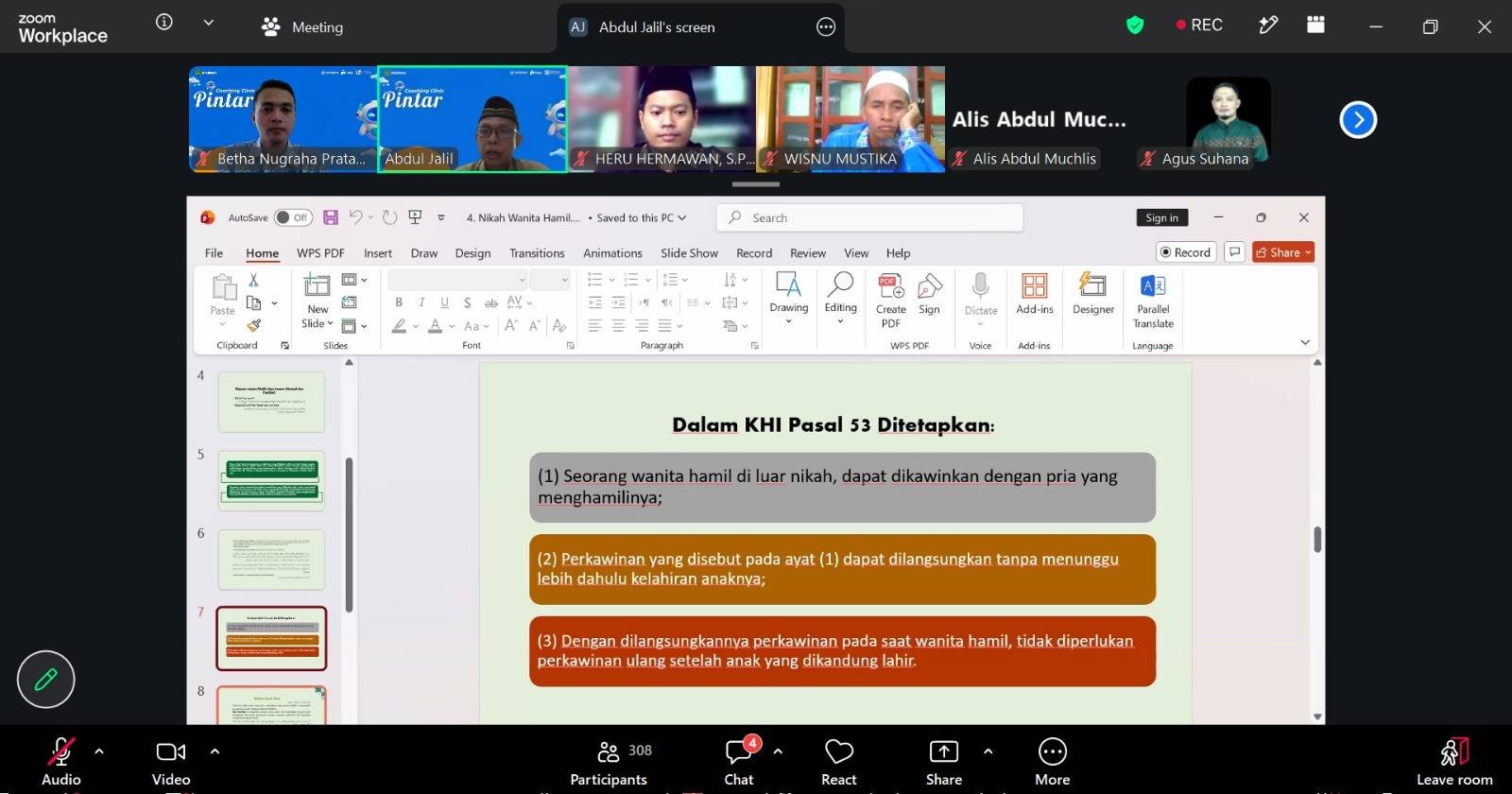Open the File menu
Viewport: 1512px width, 794px height.
(x=214, y=253)
